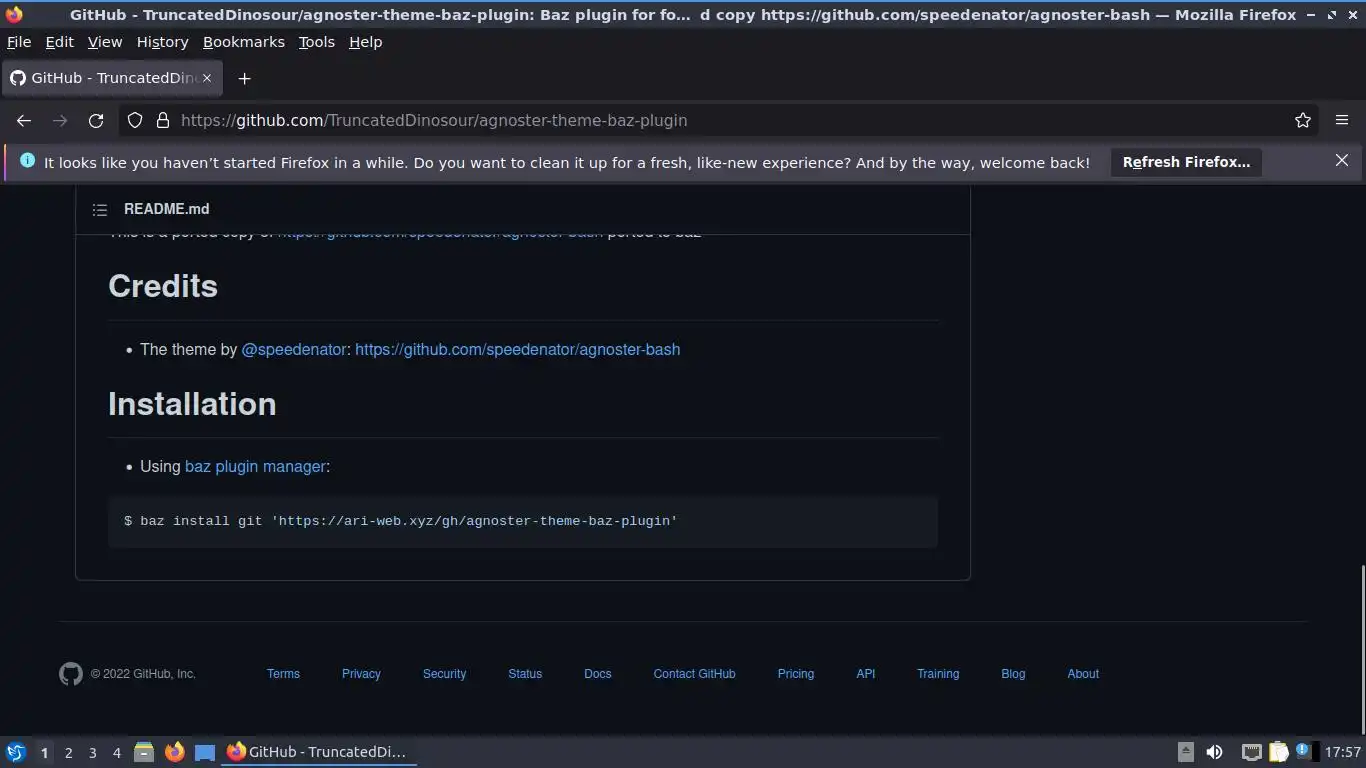Open the Bookmarks menu

pos(244,42)
